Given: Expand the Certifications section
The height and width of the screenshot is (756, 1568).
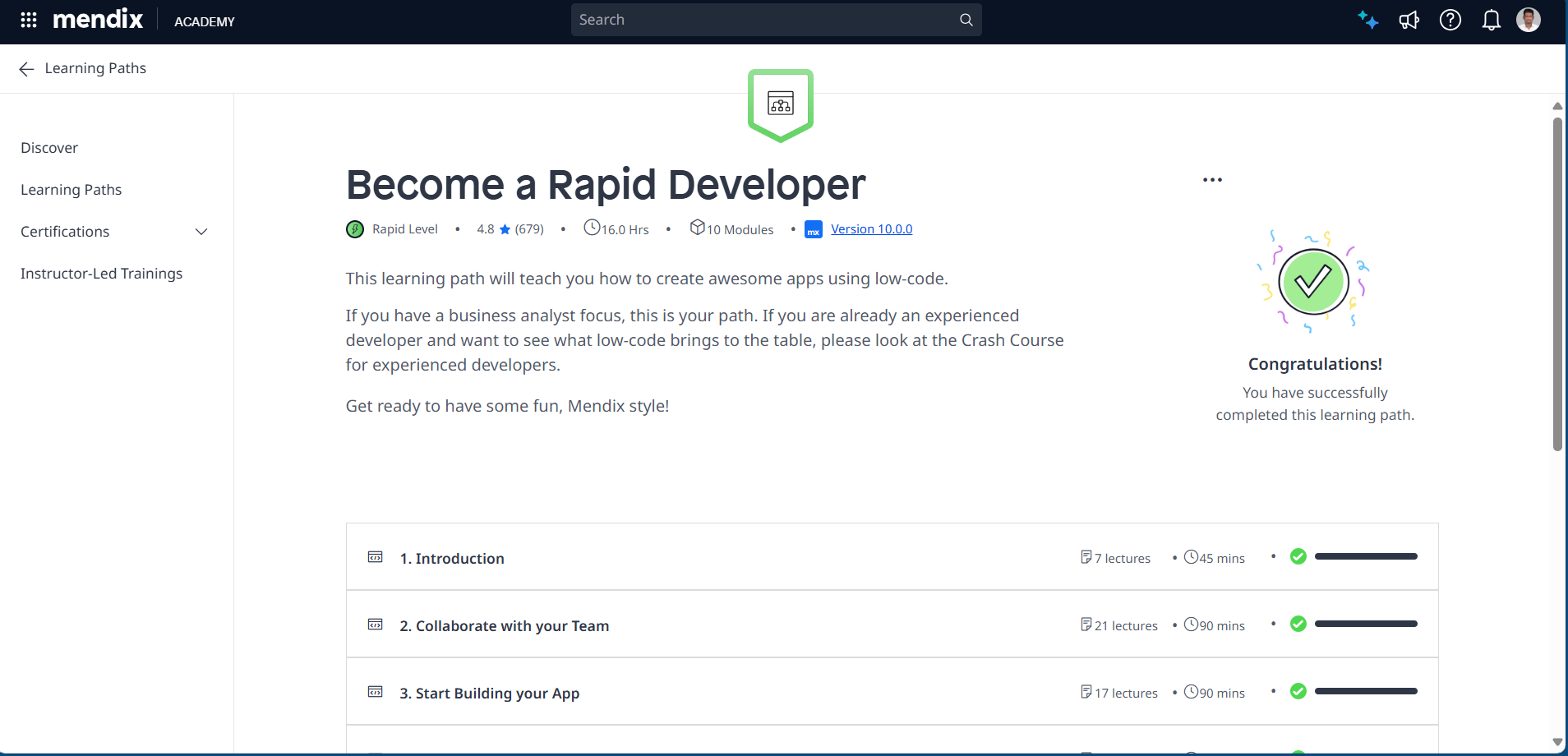Looking at the screenshot, I should [x=201, y=232].
